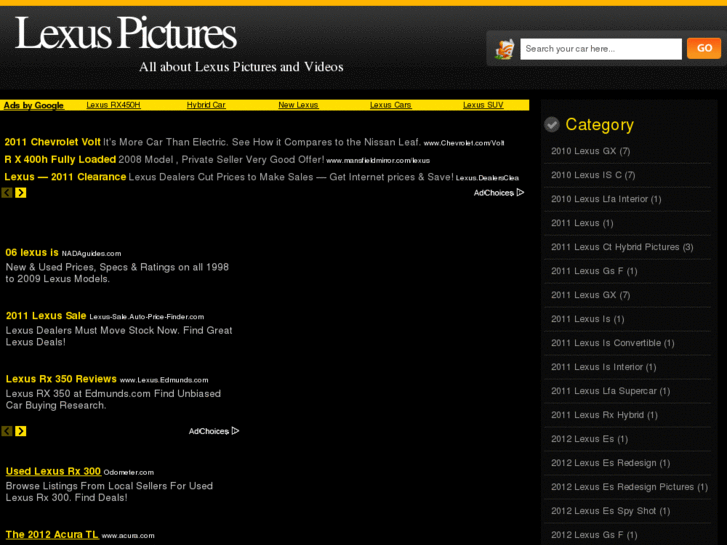Screen dimensions: 727x545
Task: Select category 2010 Lexus Lfa Interior
Action: [x=606, y=199]
